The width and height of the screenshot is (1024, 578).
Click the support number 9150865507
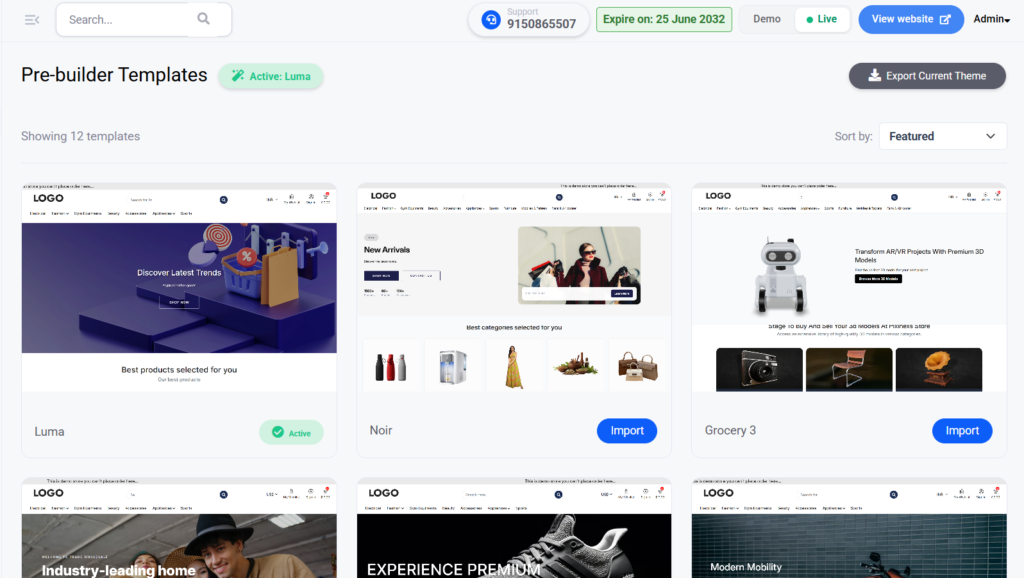[x=541, y=24]
